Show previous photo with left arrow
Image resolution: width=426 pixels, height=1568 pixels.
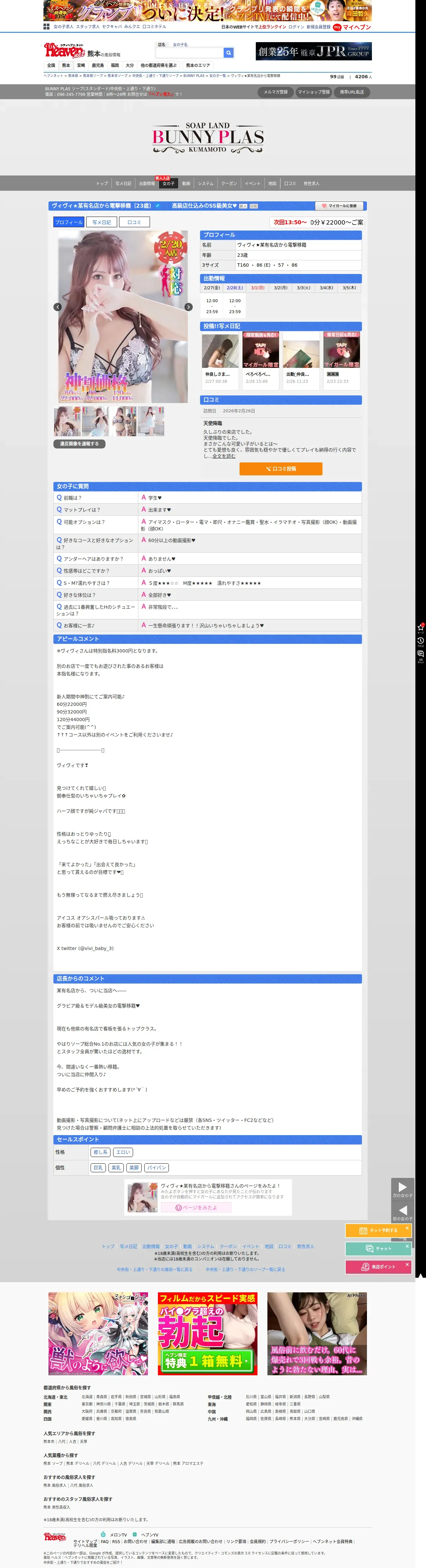coord(57,307)
